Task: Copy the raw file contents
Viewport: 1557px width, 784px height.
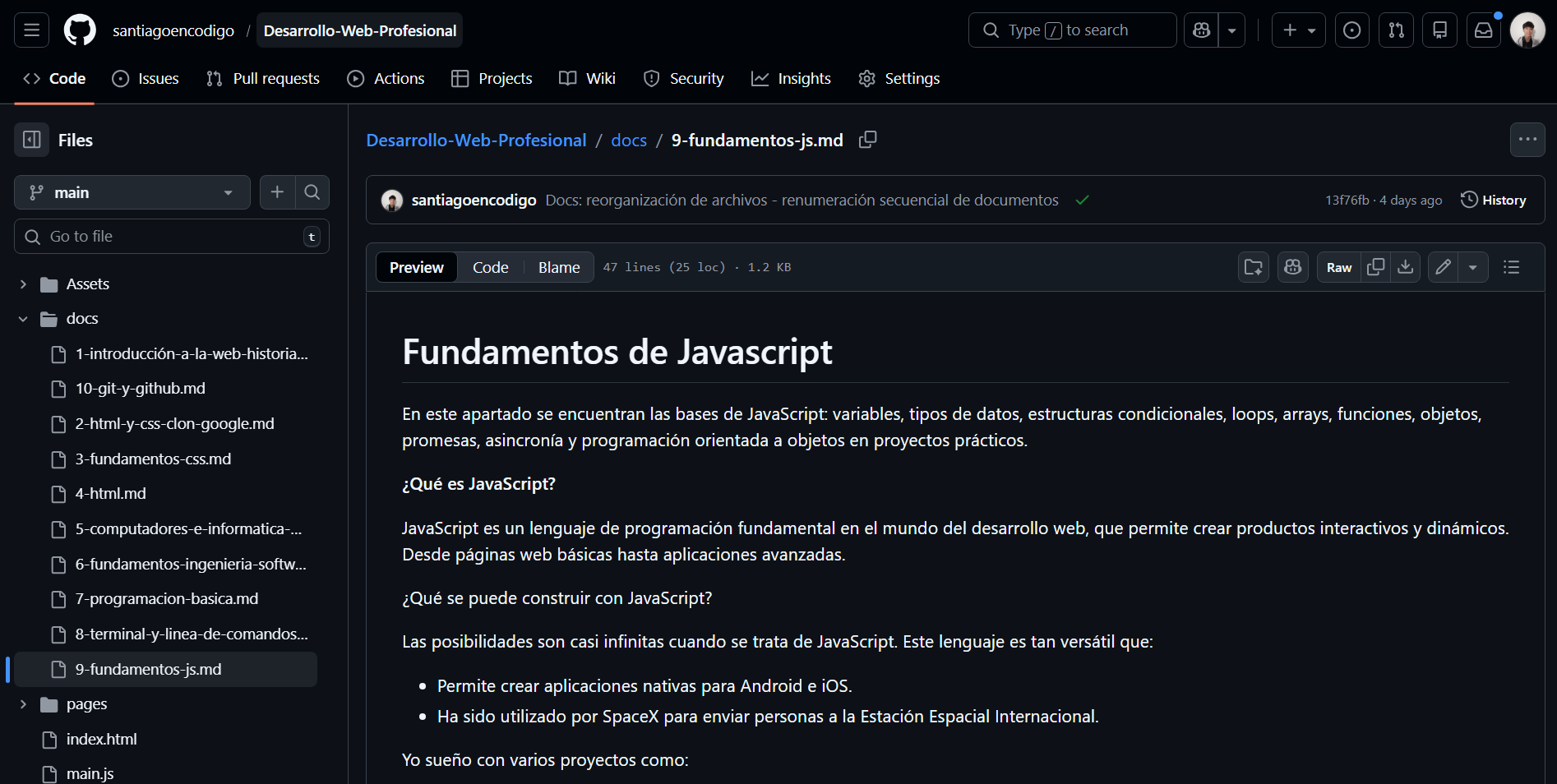Action: click(1375, 267)
